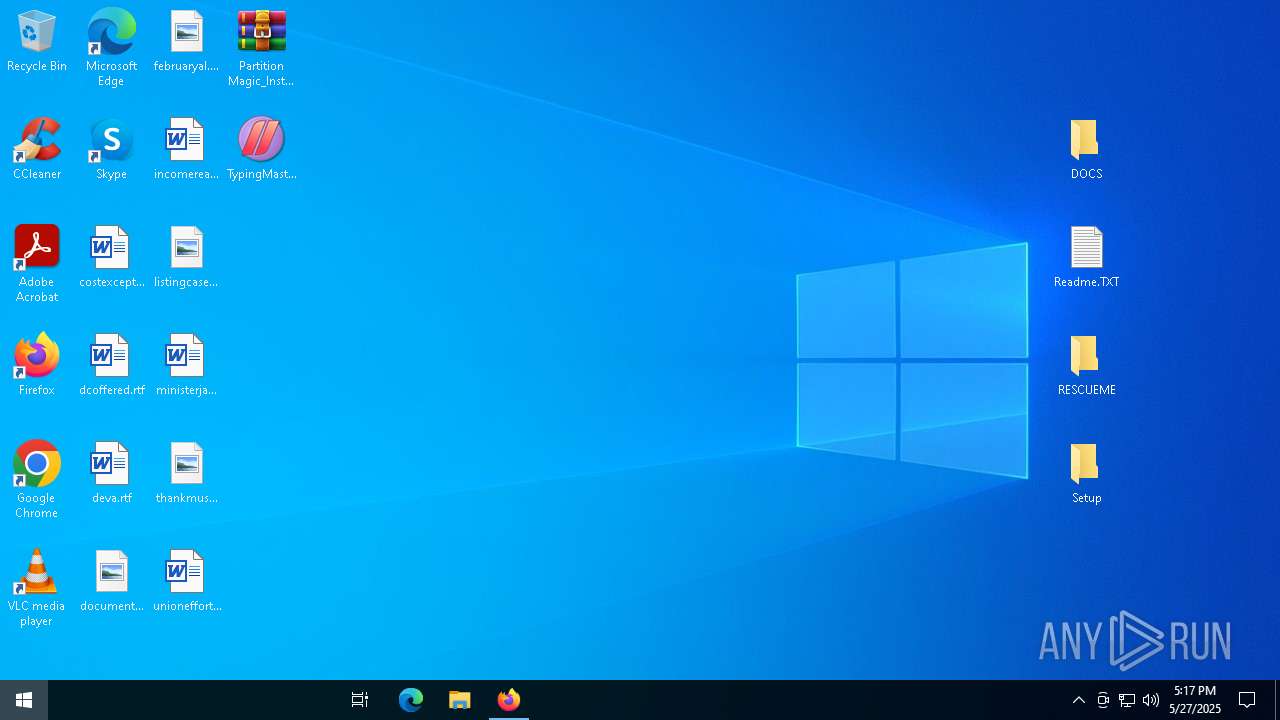Select the incomerea Word document icon
Image resolution: width=1280 pixels, height=720 pixels.
[186, 150]
